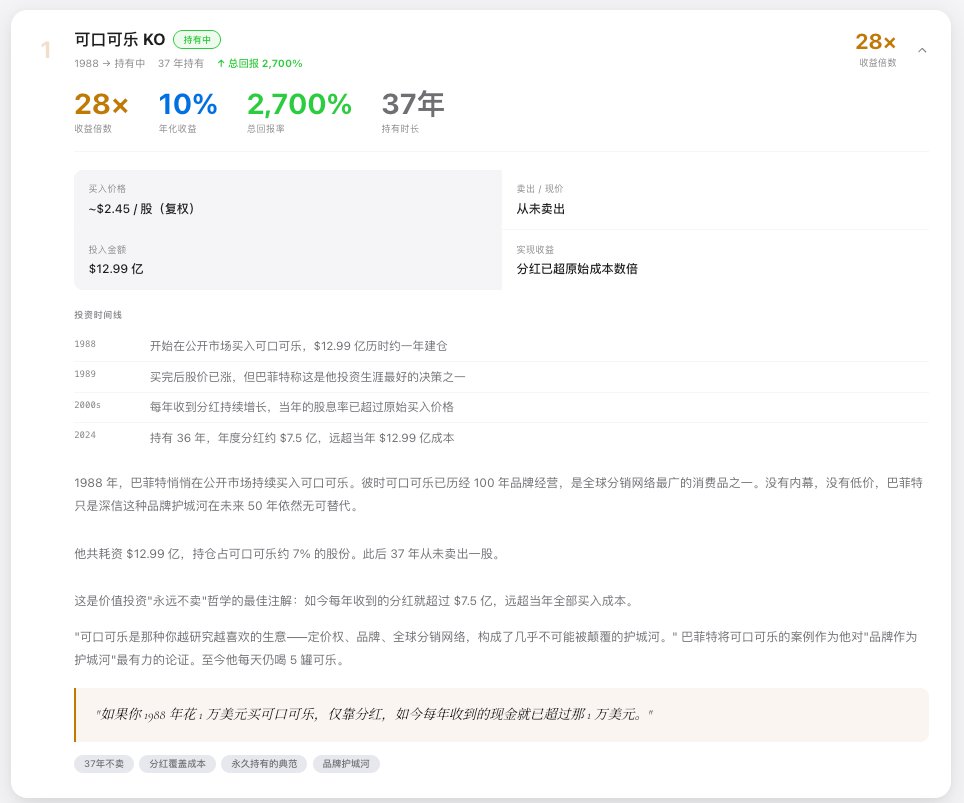Collapse the 可口可乐 KO card chevron
964x803 pixels.
[x=922, y=50]
